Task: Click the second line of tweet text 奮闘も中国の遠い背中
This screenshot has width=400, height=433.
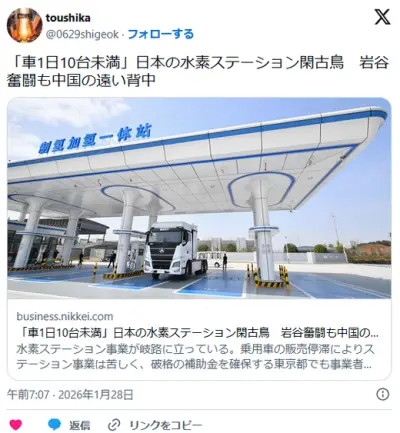Action: coord(81,80)
